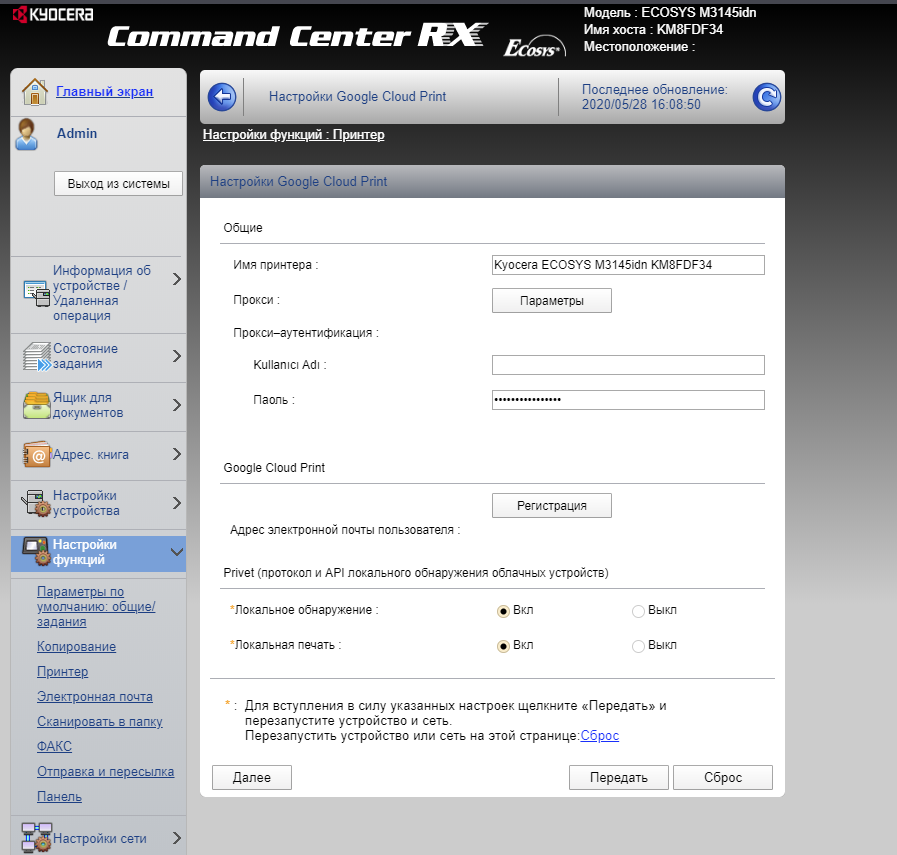This screenshot has width=897, height=855.
Task: Open Копирование in the sidebar menu
Action: (x=76, y=647)
